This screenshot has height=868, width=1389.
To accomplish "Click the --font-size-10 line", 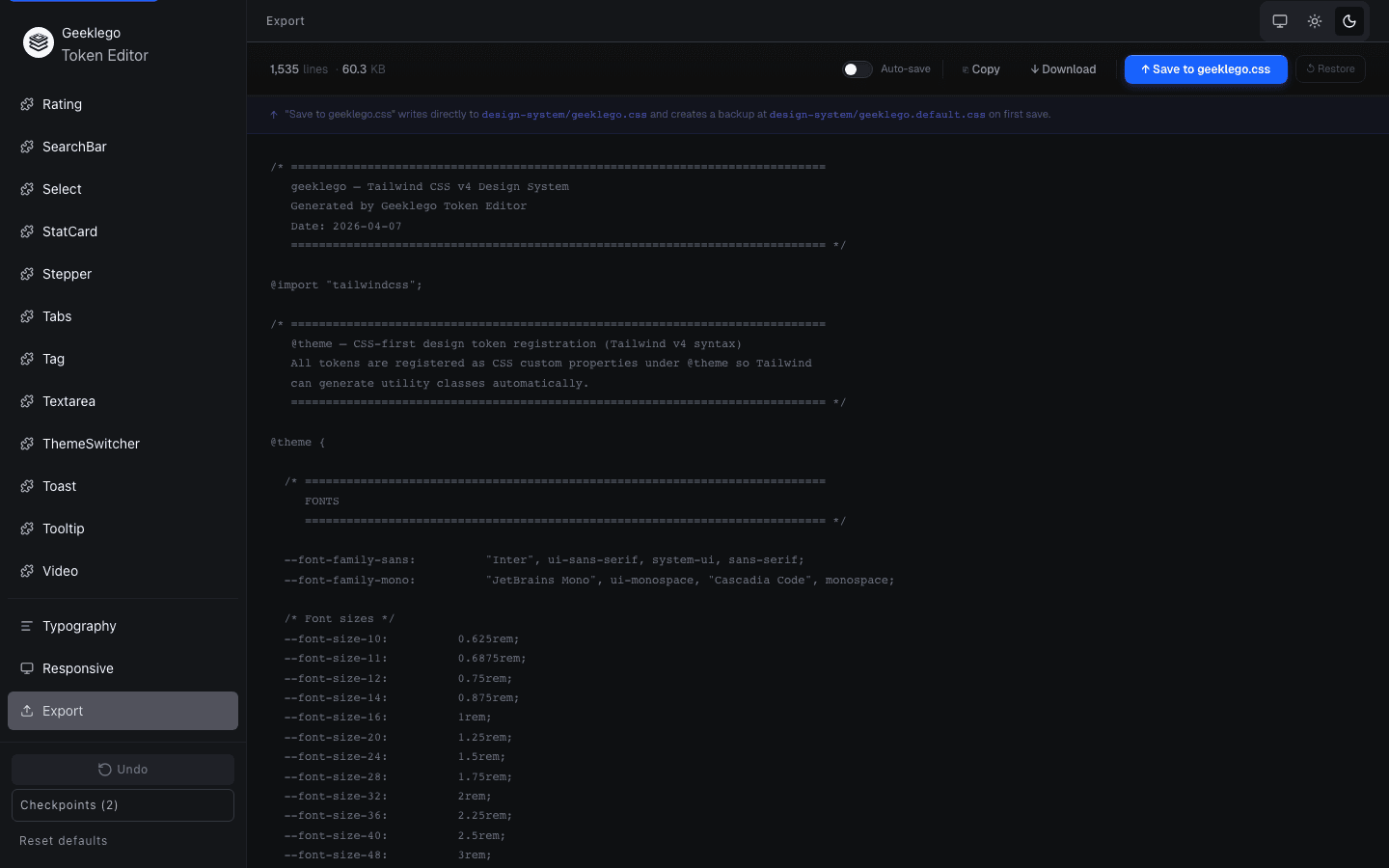I will 401,639.
